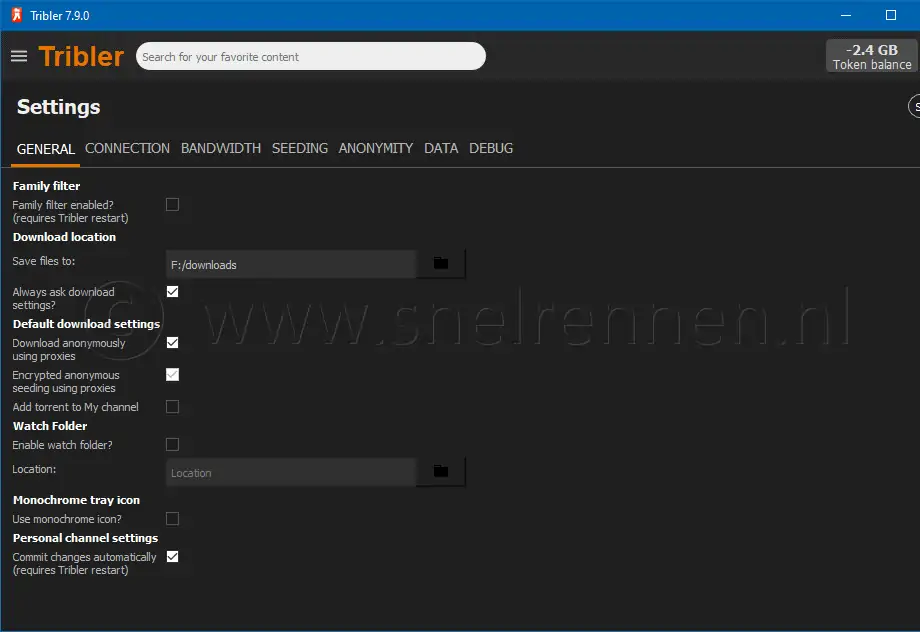Uncheck Commit changes automatically
The width and height of the screenshot is (920, 632).
[172, 557]
